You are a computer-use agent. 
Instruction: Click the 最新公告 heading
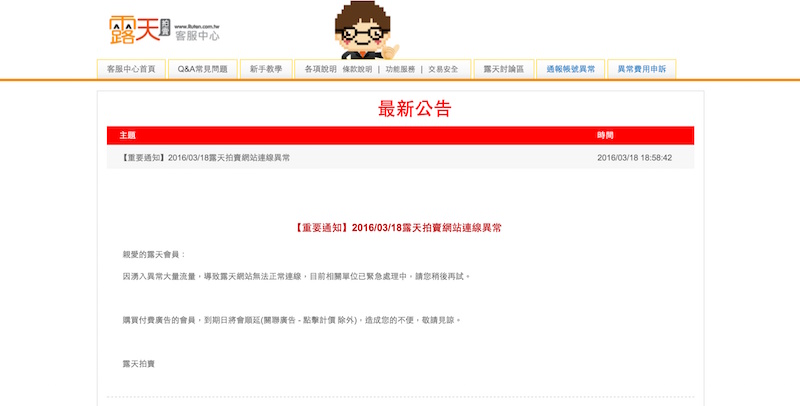[414, 109]
